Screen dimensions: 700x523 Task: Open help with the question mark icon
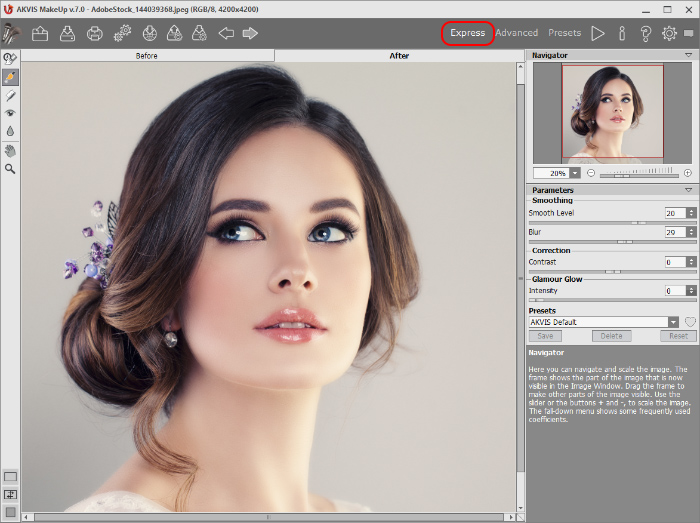(x=646, y=33)
